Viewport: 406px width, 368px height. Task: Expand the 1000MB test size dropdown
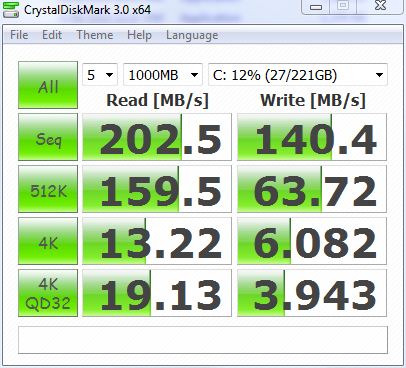tap(163, 75)
